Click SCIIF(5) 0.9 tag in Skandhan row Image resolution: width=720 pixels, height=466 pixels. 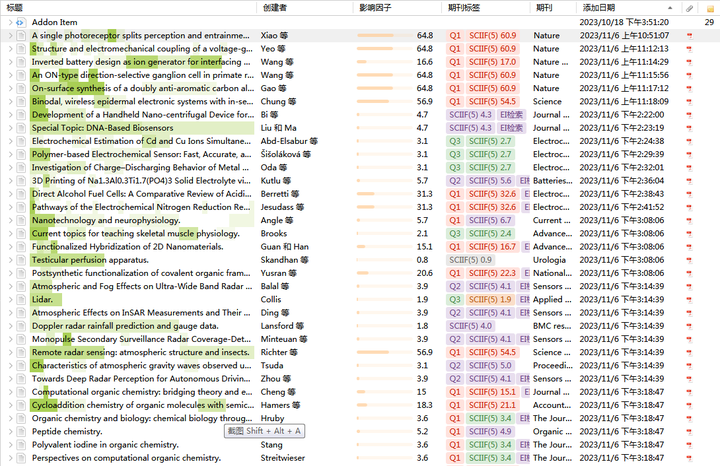click(x=470, y=260)
